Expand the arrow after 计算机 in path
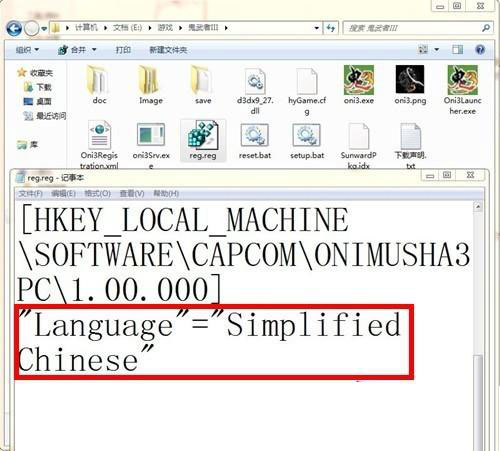Viewport: 500px width, 451px height. click(x=105, y=28)
